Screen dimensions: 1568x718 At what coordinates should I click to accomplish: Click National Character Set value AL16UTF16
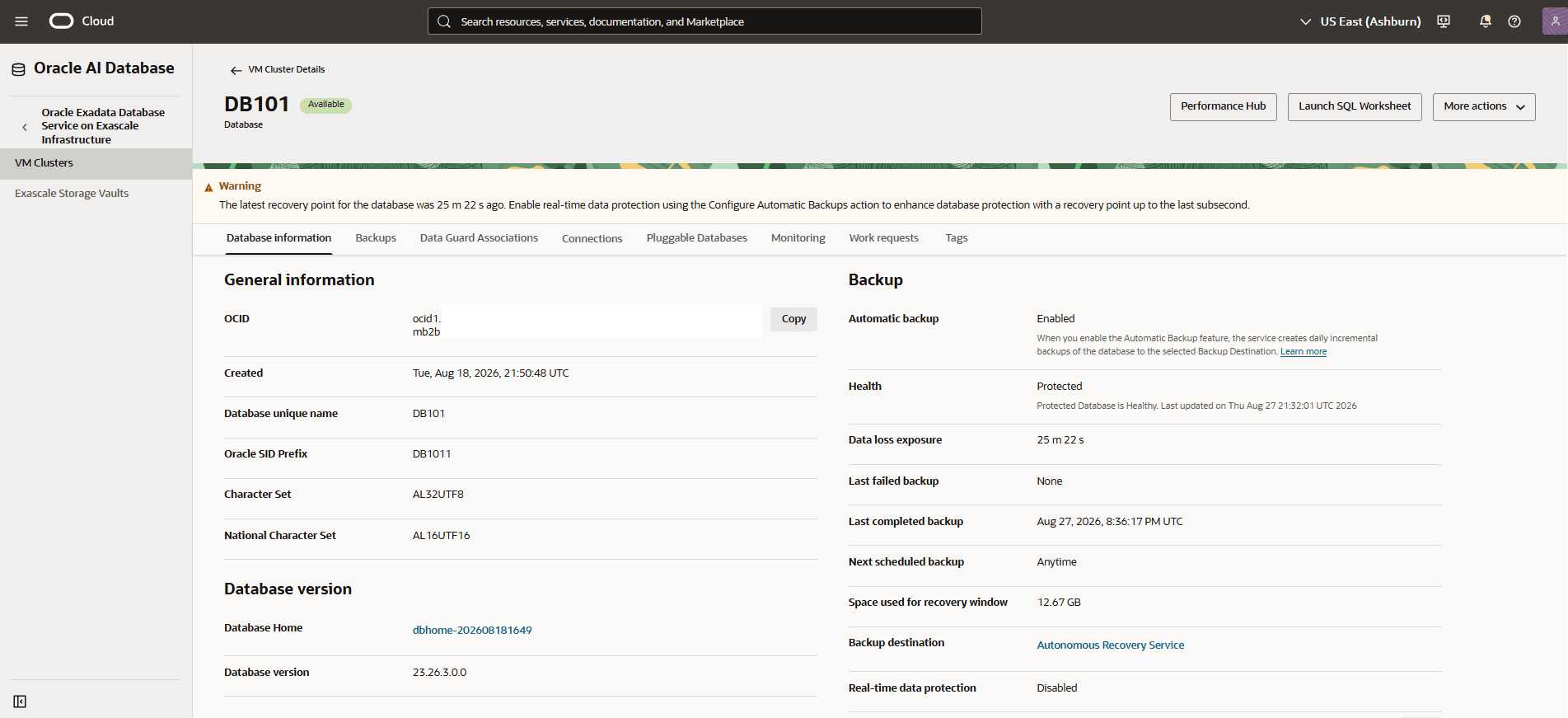click(441, 536)
